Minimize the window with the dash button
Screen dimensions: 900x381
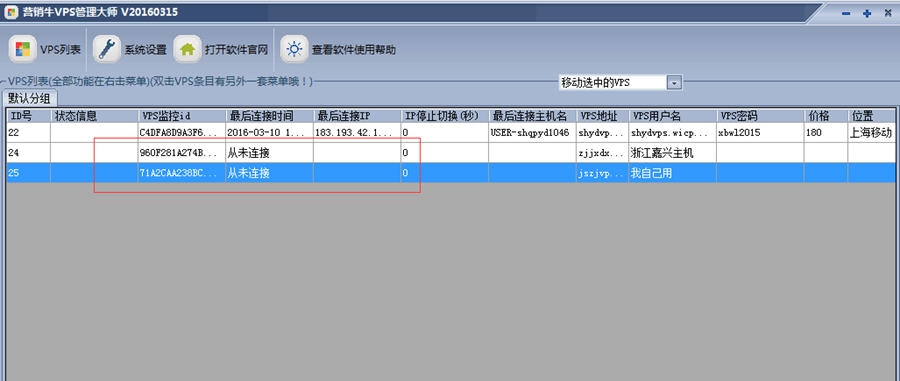(846, 13)
